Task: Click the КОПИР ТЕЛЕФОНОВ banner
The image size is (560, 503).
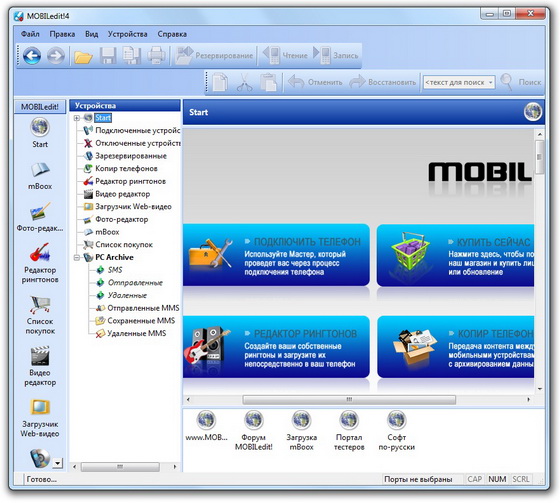Action: coord(455,347)
